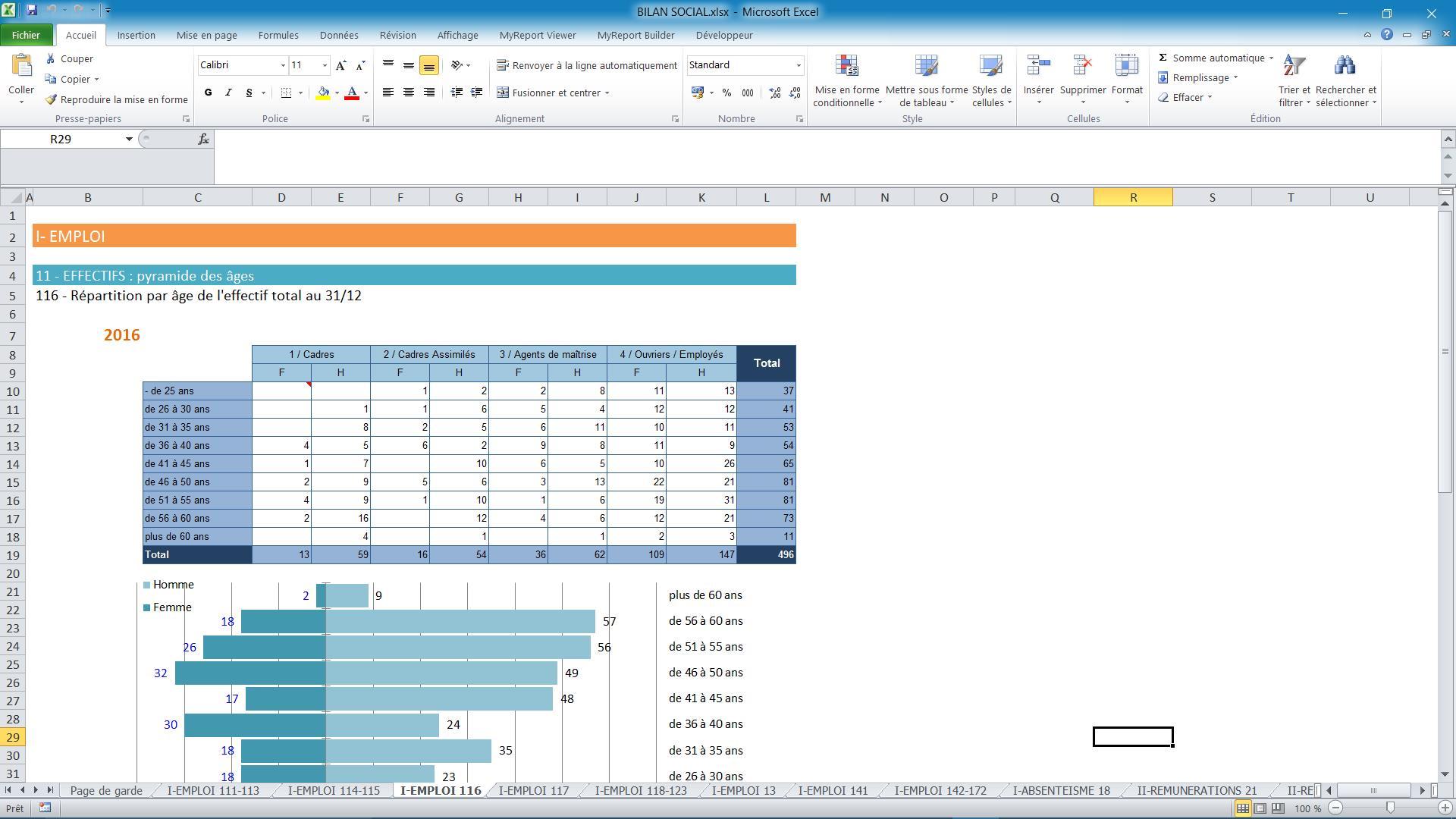Screen dimensions: 1456x819
Task: Click Save icon in quick access toolbar
Action: [31, 11]
